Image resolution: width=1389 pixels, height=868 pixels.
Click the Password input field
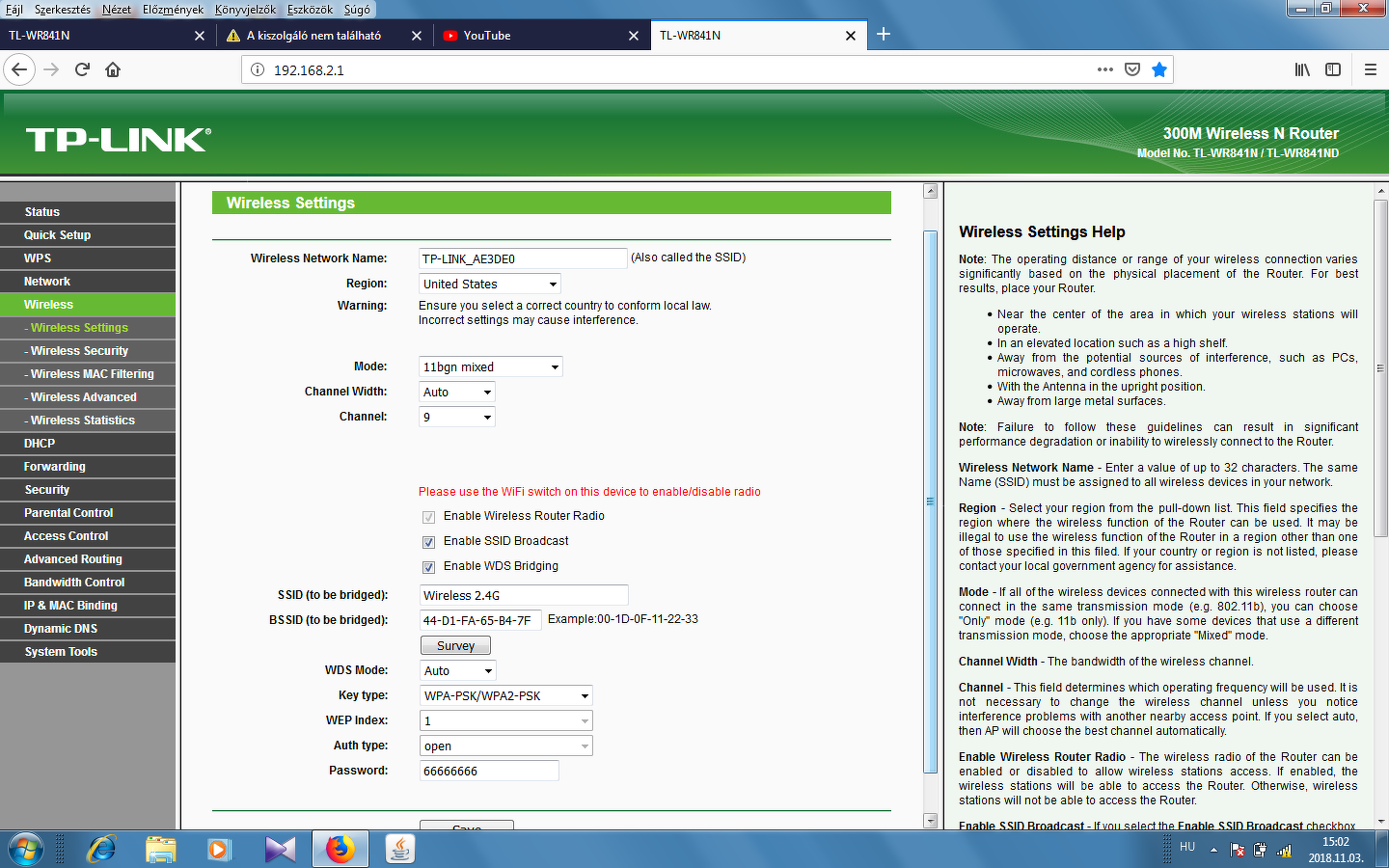click(x=489, y=771)
